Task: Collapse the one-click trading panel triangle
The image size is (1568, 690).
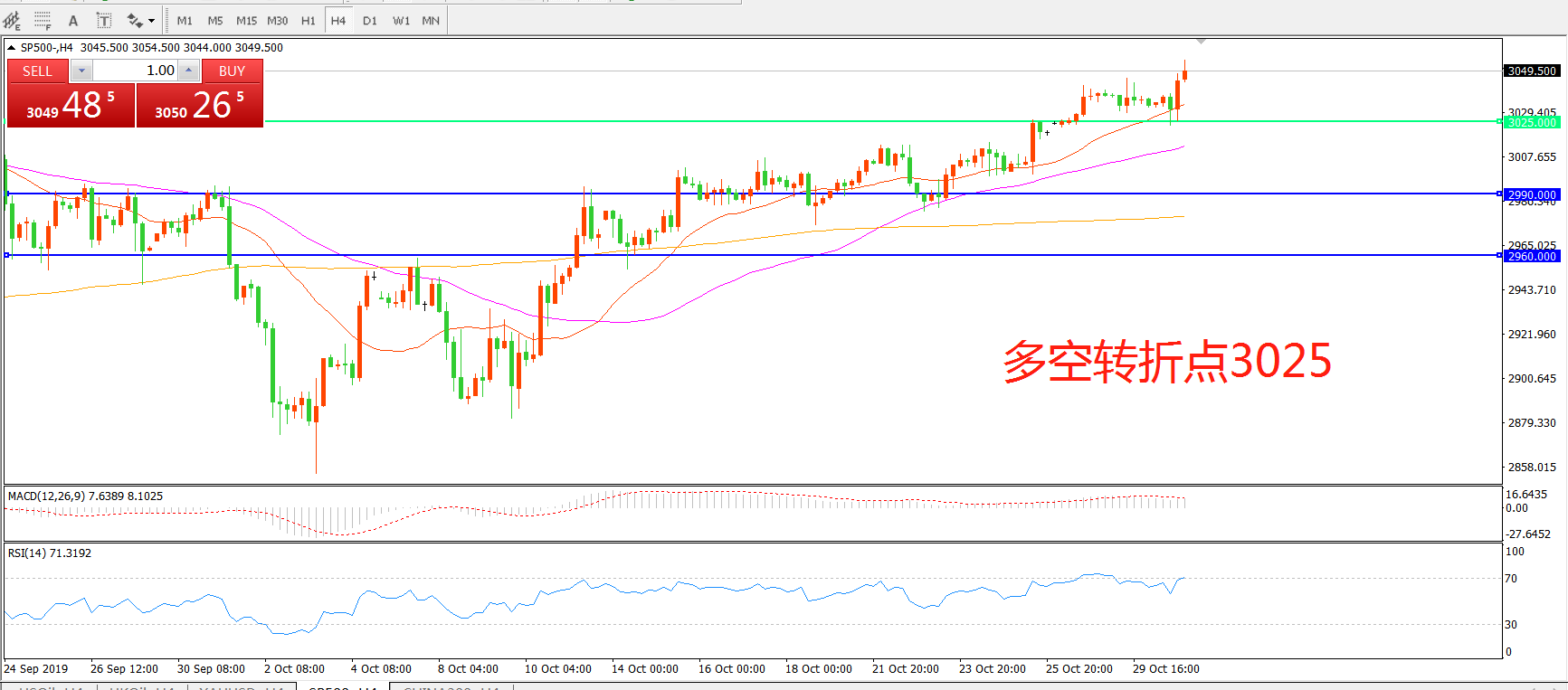Action: (12, 48)
